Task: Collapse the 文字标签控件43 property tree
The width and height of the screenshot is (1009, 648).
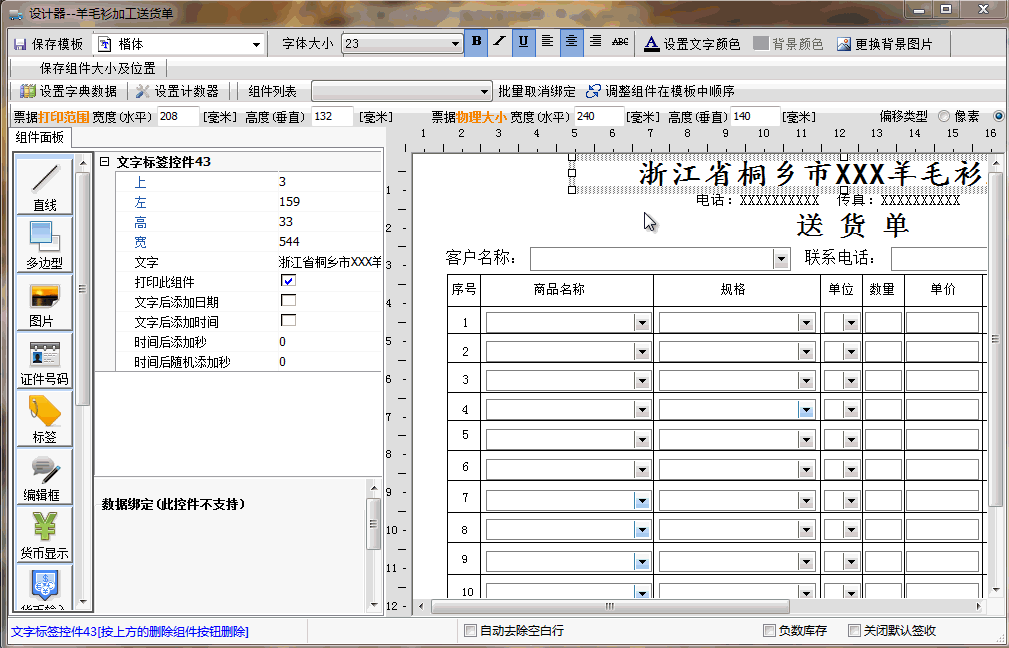Action: [x=104, y=162]
